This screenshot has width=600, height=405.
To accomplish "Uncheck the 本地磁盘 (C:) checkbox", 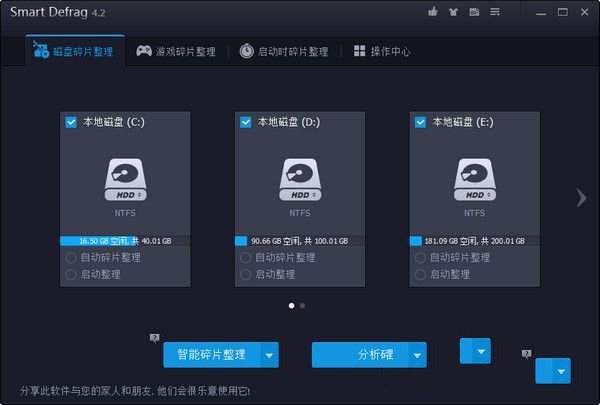I will coord(71,122).
